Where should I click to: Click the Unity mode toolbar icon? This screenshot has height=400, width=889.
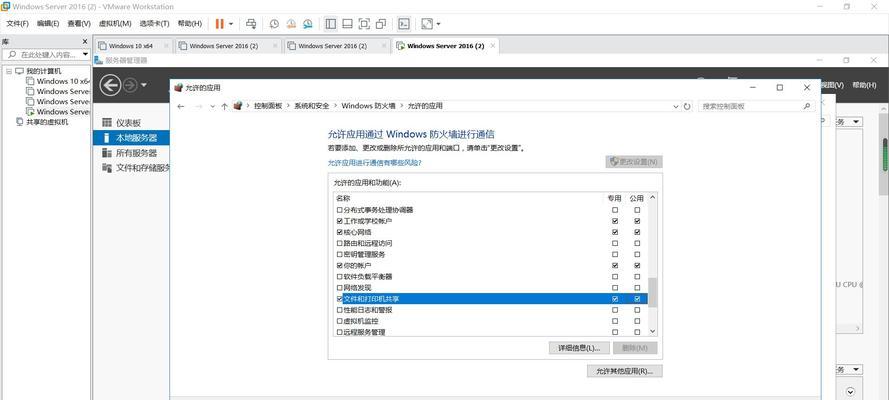381,24
